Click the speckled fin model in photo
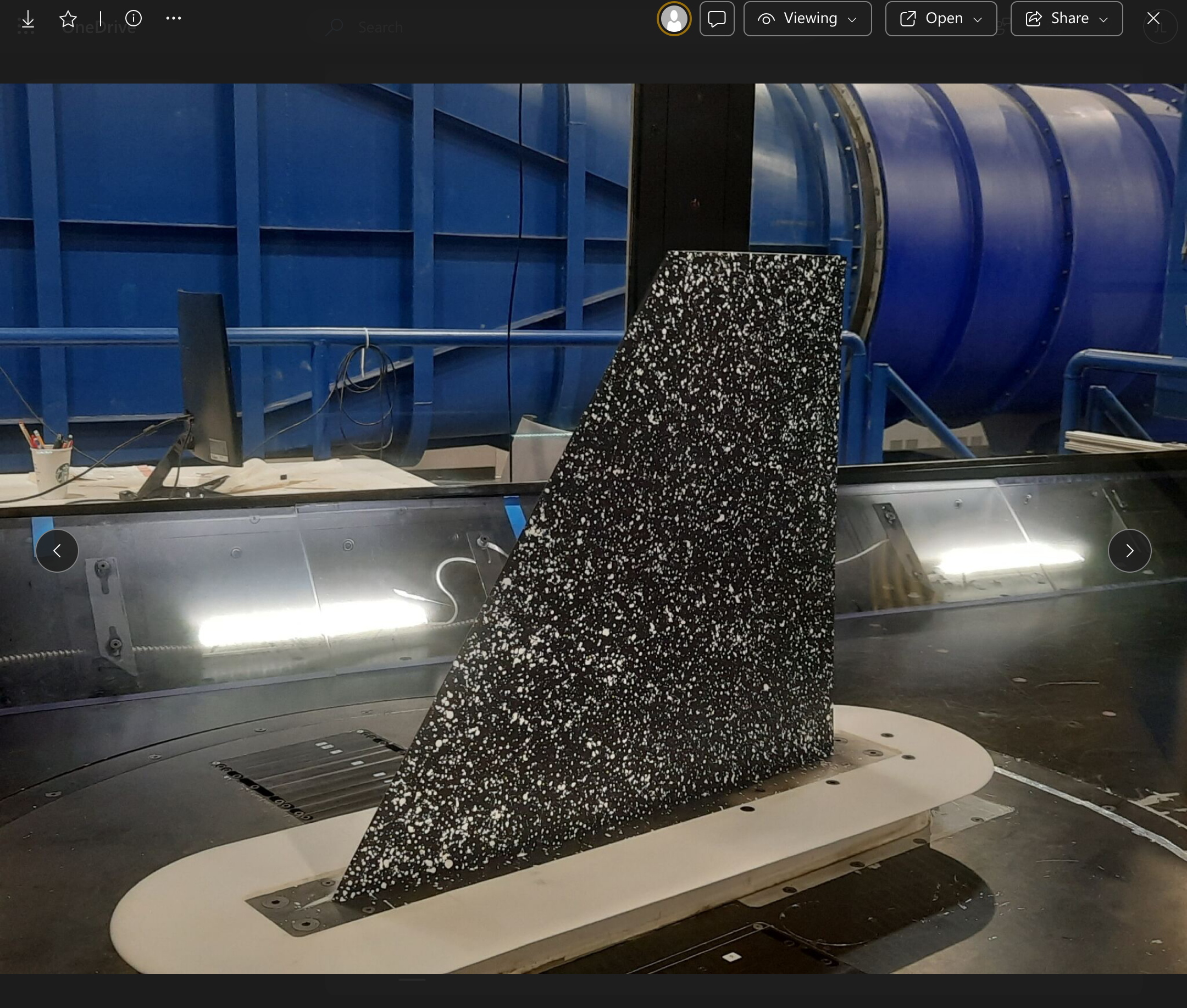 657,572
